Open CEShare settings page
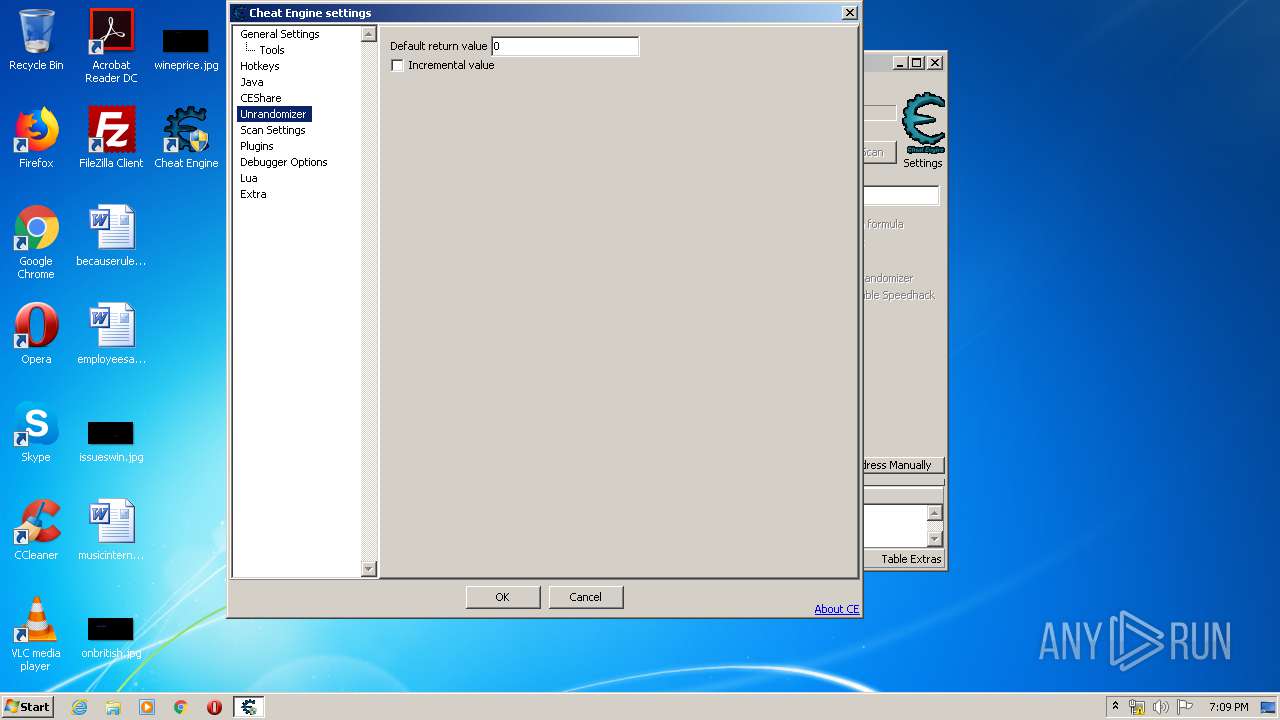Screen dimensions: 1280x720 (x=261, y=98)
